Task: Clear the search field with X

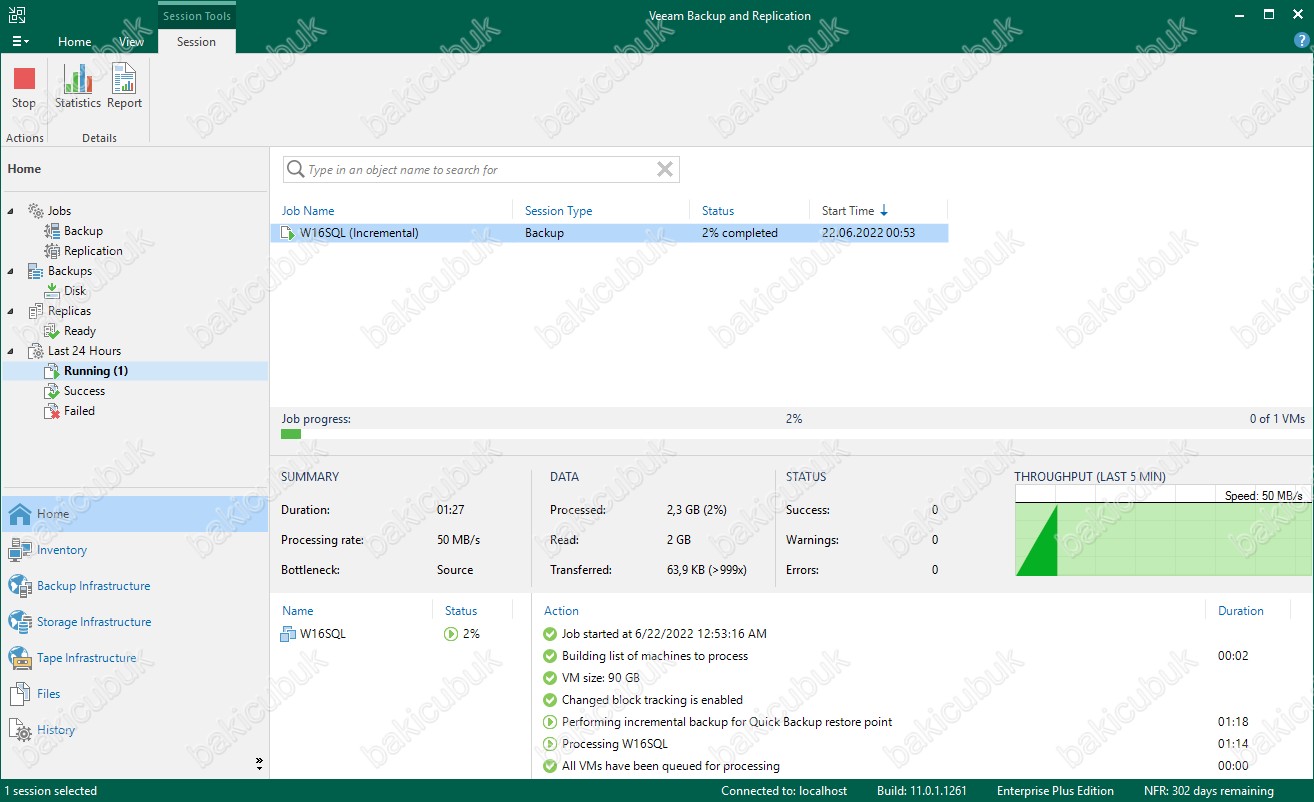Action: click(664, 170)
